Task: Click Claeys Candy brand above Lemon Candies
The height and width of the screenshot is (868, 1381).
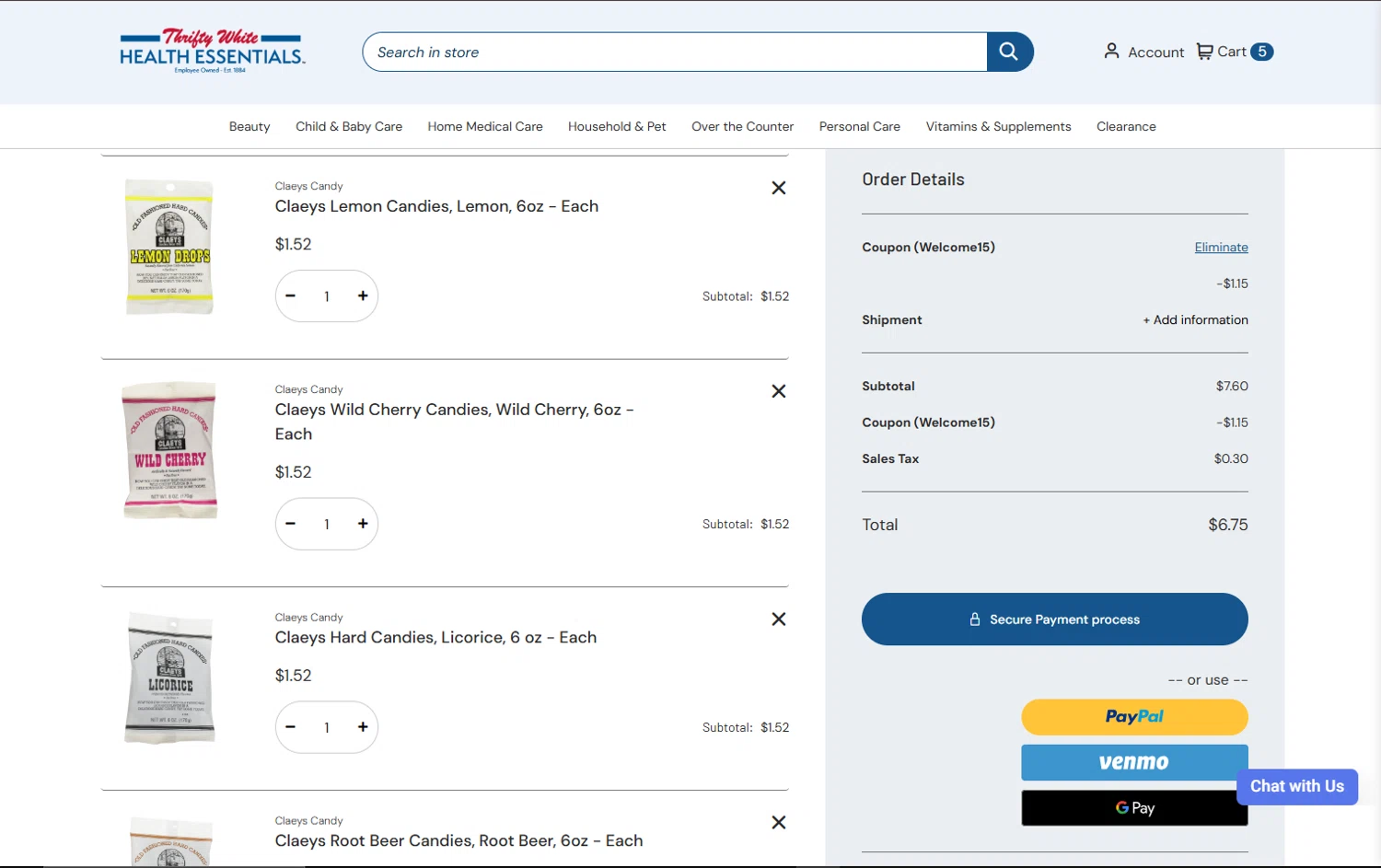Action: click(x=308, y=186)
